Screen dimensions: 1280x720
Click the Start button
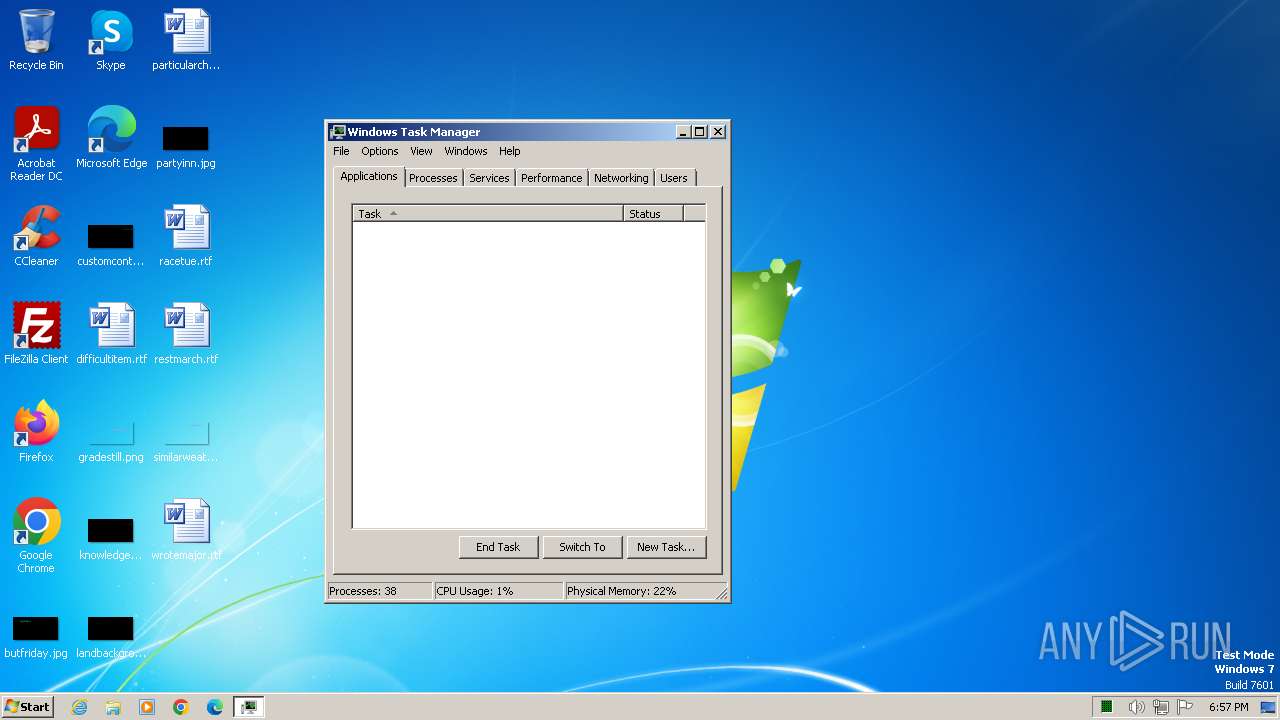pyautogui.click(x=27, y=707)
